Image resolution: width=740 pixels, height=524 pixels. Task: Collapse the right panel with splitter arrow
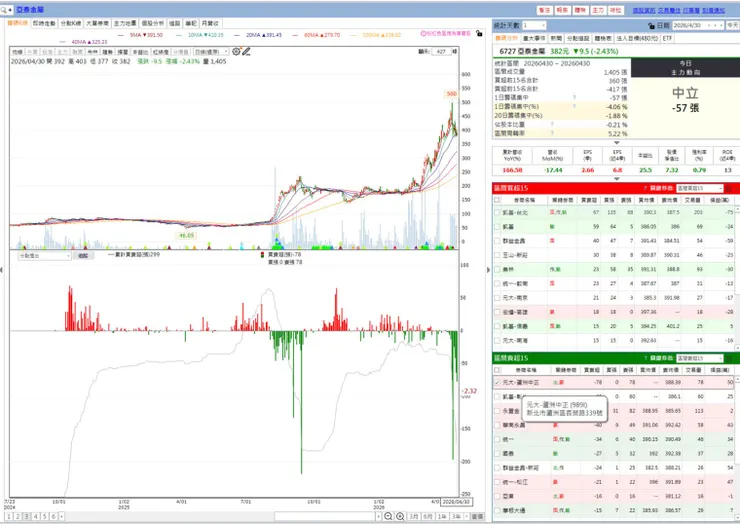pyautogui.click(x=488, y=270)
